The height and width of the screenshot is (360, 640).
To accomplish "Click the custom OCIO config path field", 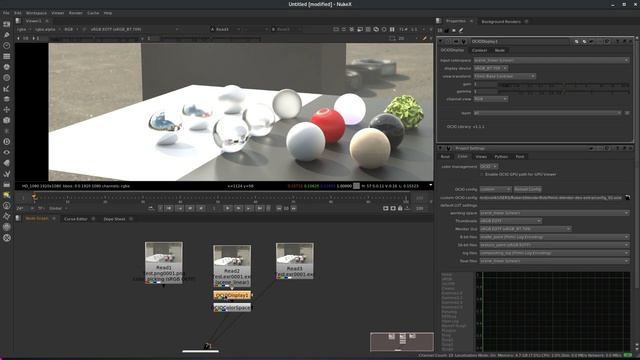I will (551, 198).
